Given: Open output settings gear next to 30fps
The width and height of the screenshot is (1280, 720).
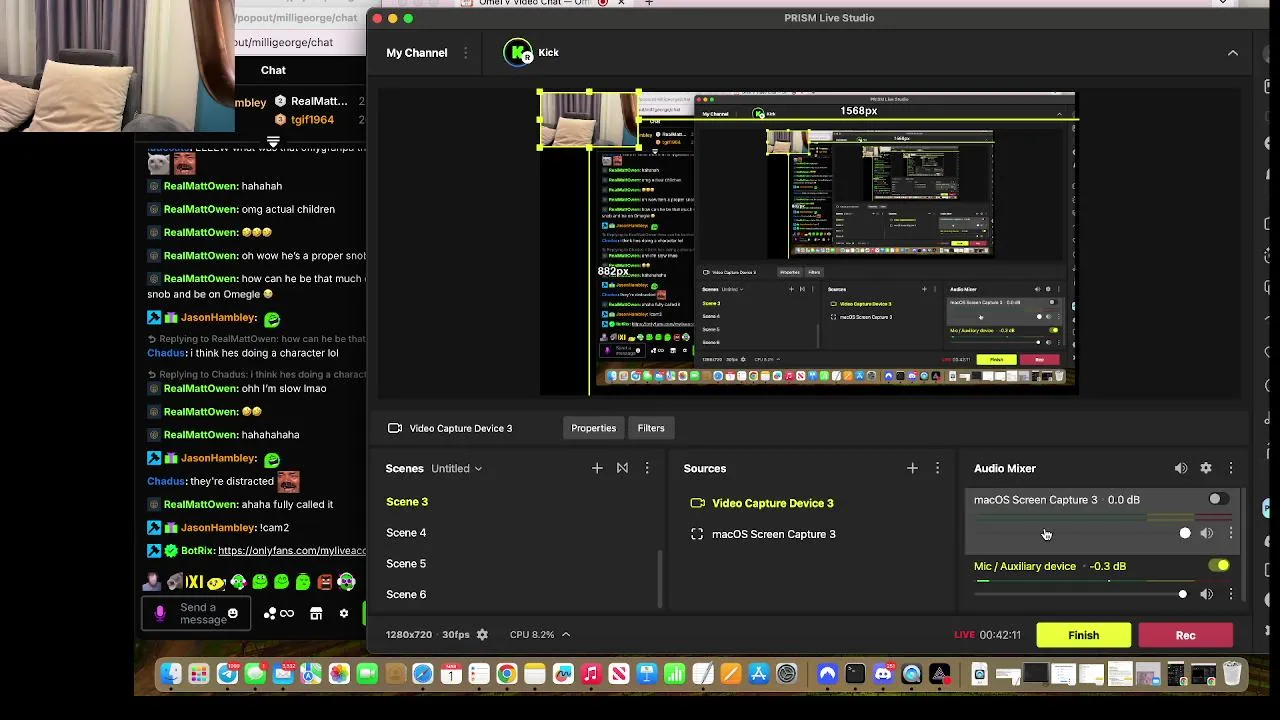Looking at the screenshot, I should [x=482, y=635].
